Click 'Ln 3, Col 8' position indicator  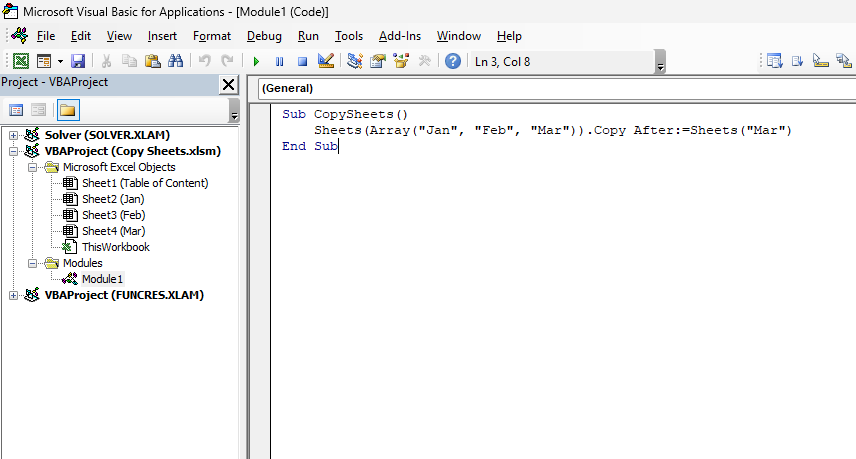pyautogui.click(x=502, y=62)
